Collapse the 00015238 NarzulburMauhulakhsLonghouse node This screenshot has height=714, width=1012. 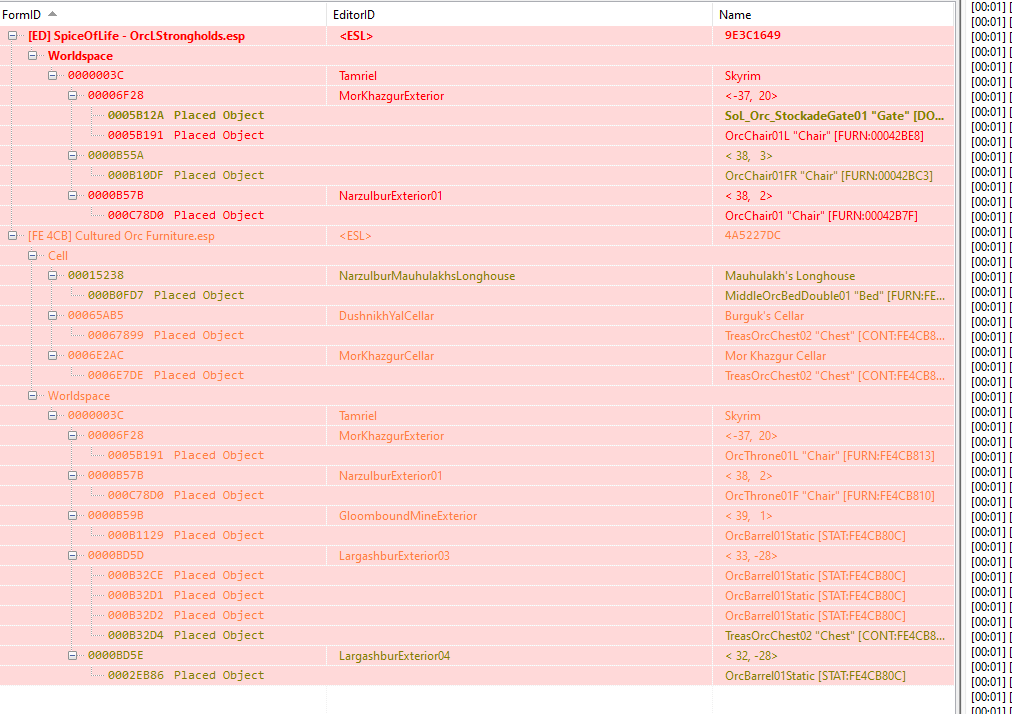coord(52,276)
